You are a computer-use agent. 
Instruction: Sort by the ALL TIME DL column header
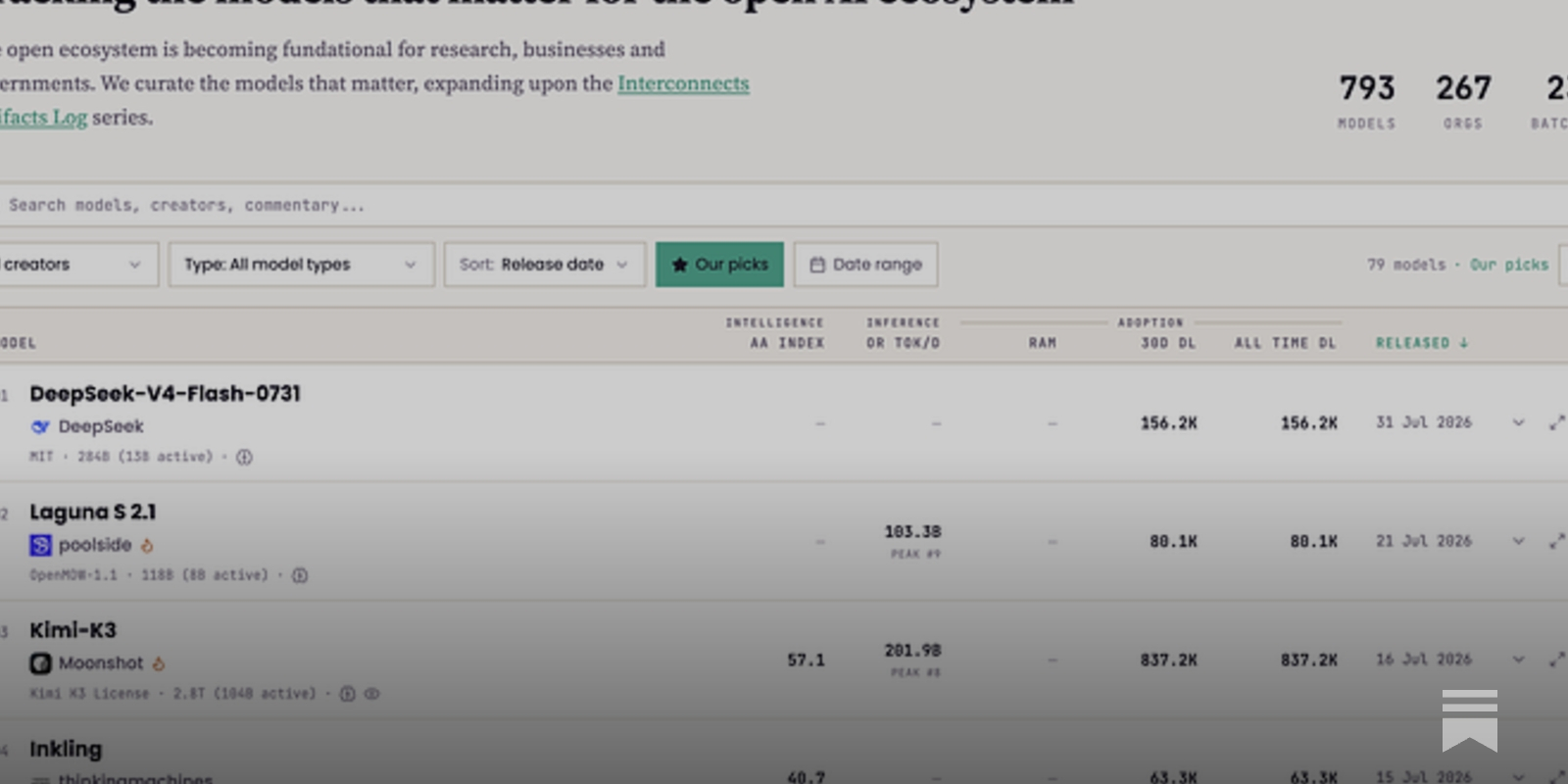(1285, 343)
